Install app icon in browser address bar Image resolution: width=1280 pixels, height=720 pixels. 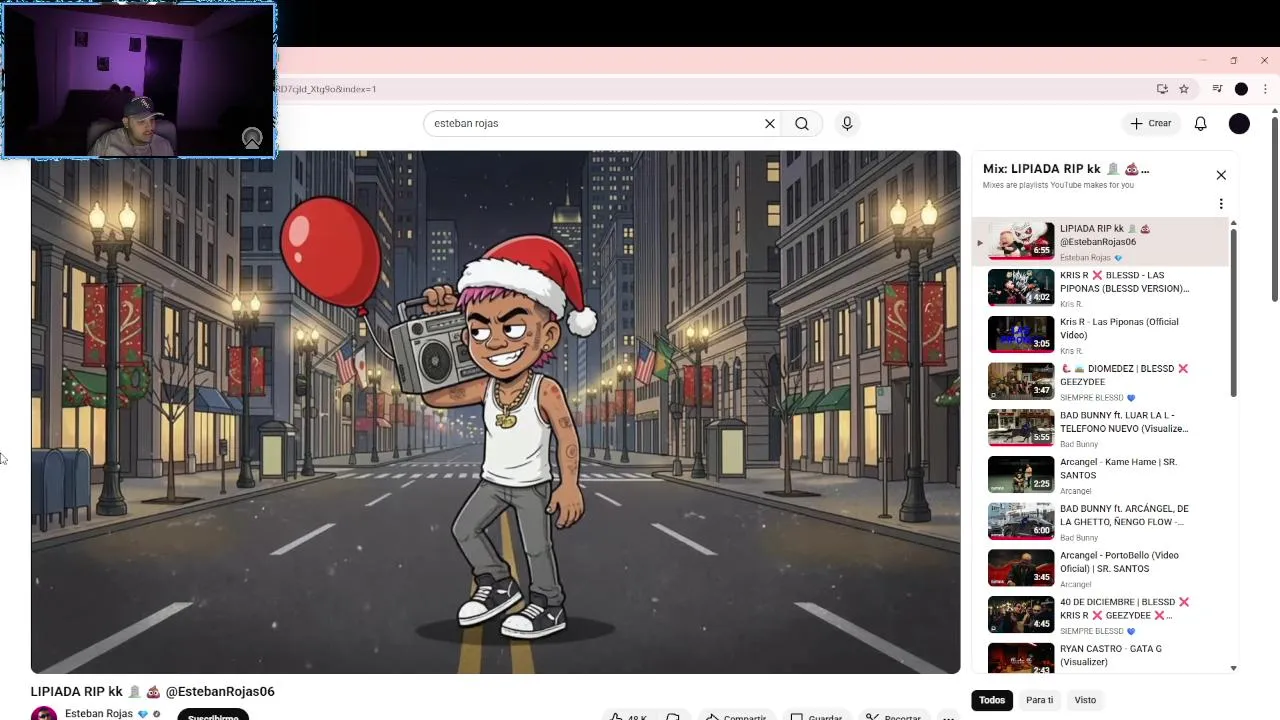click(x=1162, y=89)
